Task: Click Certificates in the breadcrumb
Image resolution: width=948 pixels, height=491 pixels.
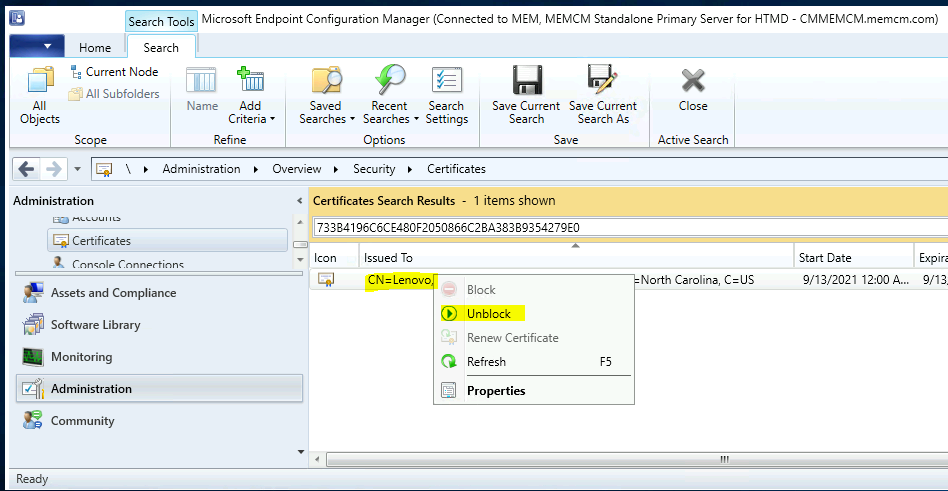Action: click(456, 169)
